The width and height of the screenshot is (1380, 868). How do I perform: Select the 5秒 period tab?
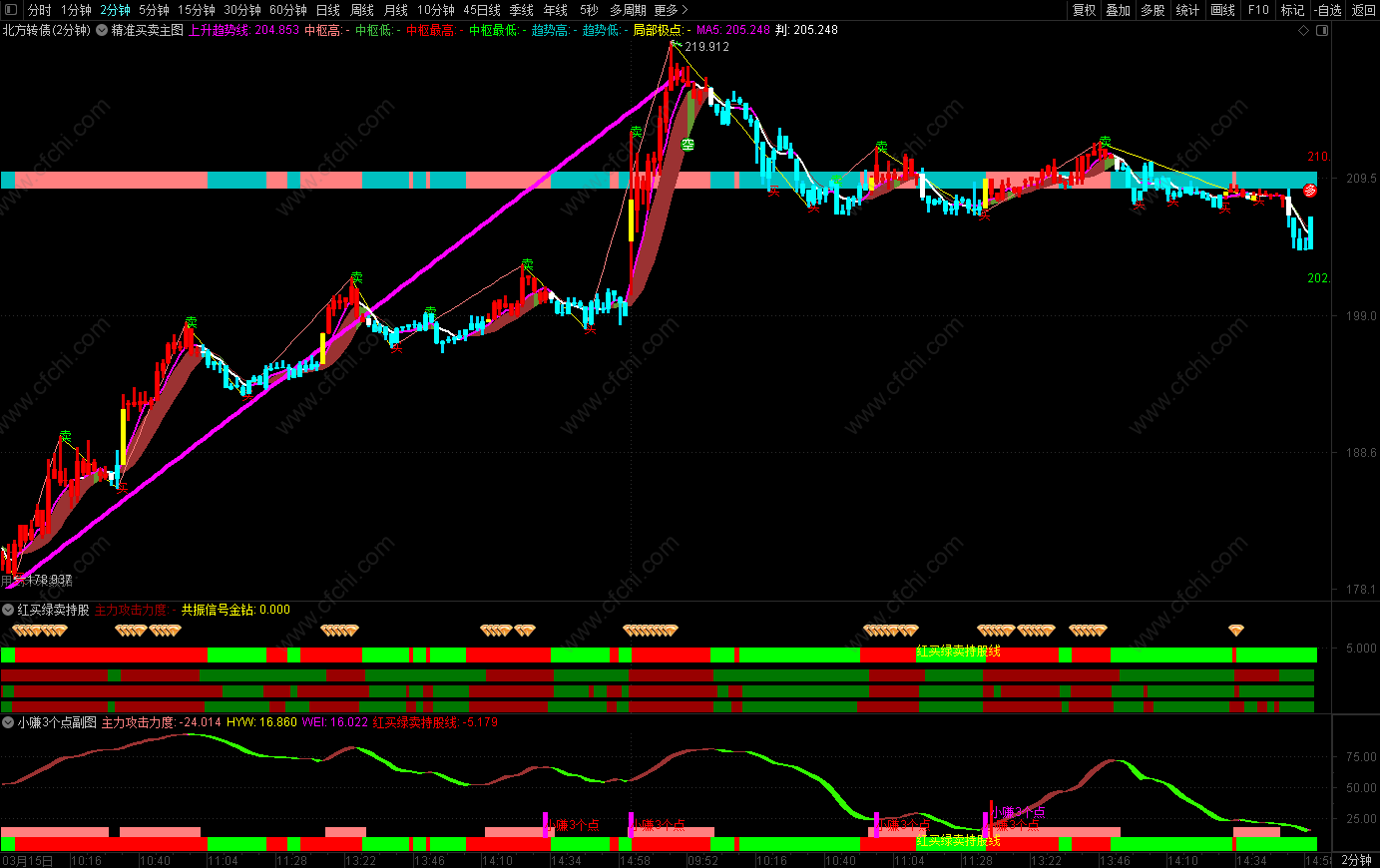click(590, 10)
